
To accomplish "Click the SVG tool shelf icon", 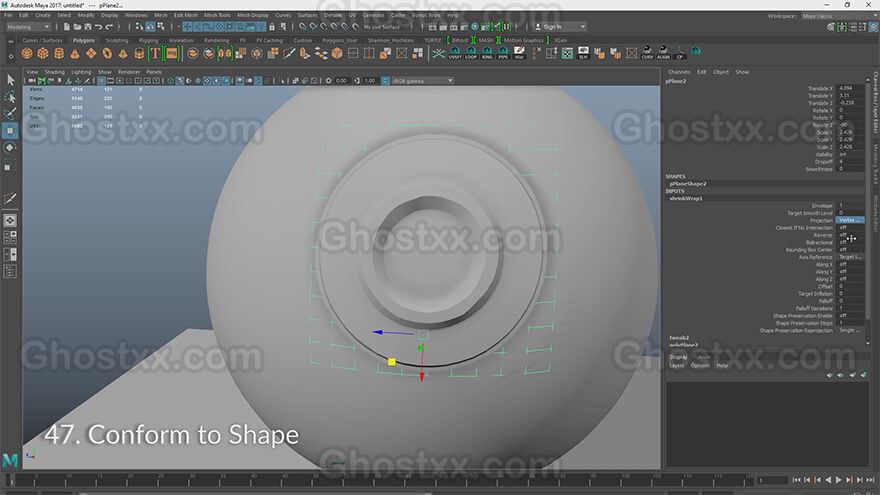I will click(x=171, y=53).
